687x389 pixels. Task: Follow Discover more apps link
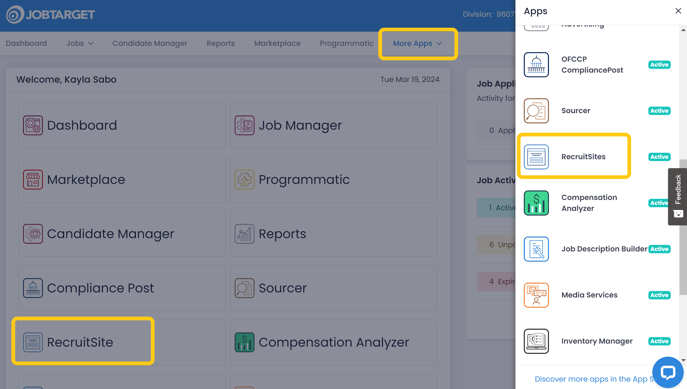[593, 379]
